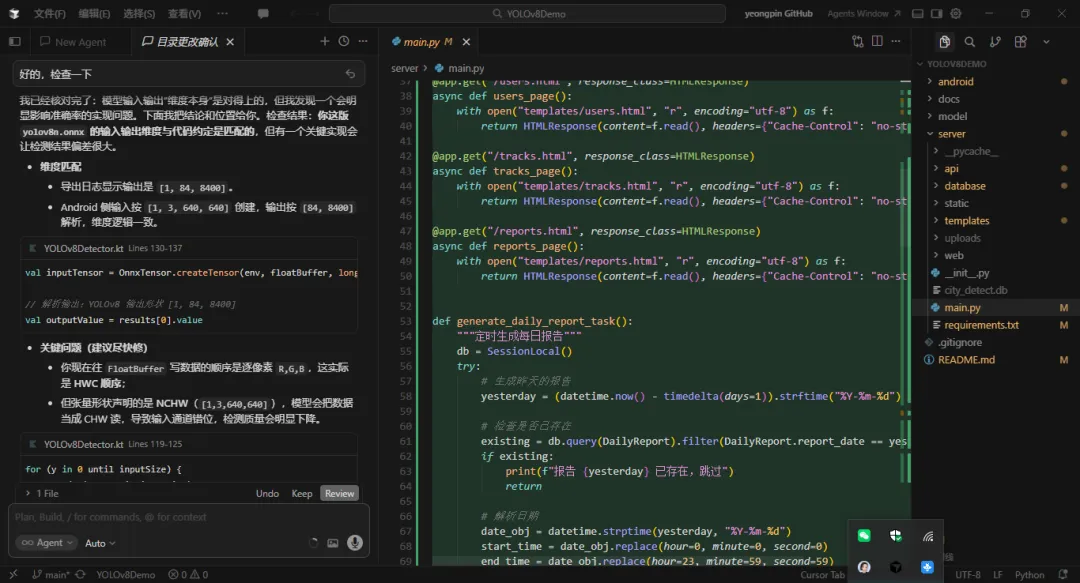Toggle the agent sidebar panel icon
Image resolution: width=1080 pixels, height=583 pixels.
(14, 42)
